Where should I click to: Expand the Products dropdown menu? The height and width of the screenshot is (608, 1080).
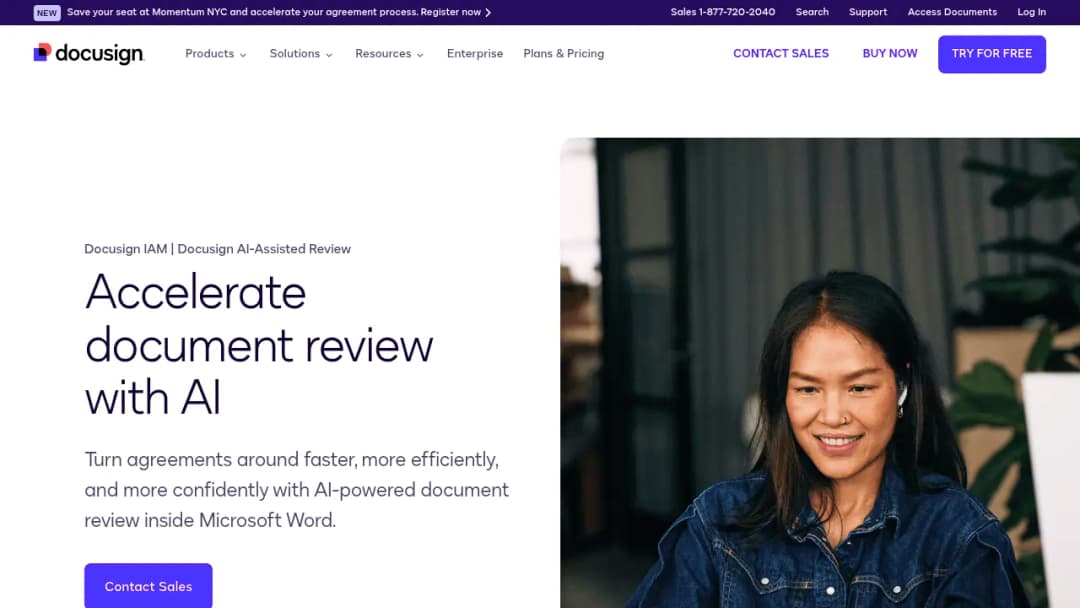click(x=216, y=54)
